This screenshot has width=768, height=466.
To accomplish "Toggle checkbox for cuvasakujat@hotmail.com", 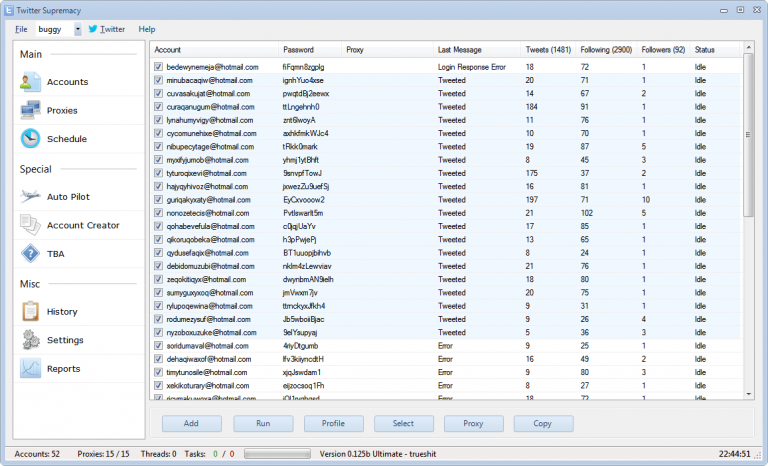I will click(x=158, y=93).
